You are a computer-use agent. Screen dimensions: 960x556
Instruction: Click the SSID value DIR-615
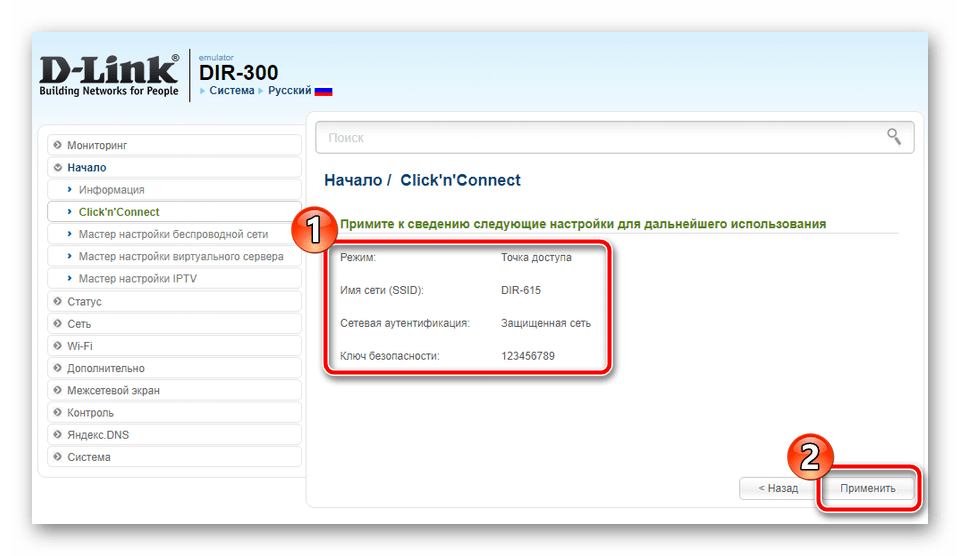521,290
